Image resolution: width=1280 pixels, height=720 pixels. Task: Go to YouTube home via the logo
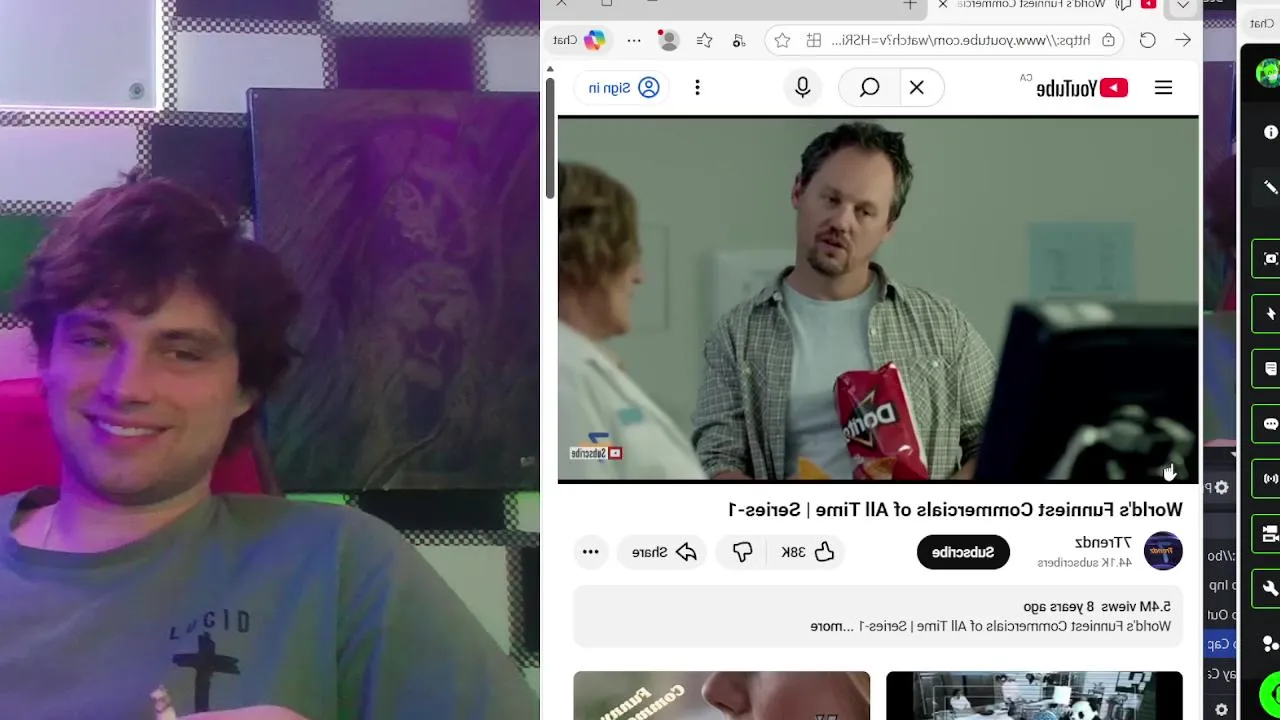(x=1082, y=88)
